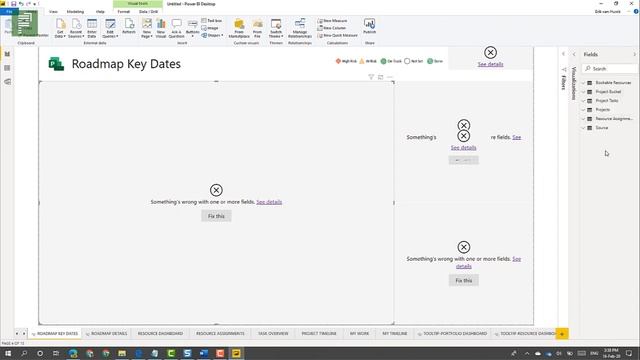Undo the last action in title bar
This screenshot has height=360, width=640.
[21, 4]
